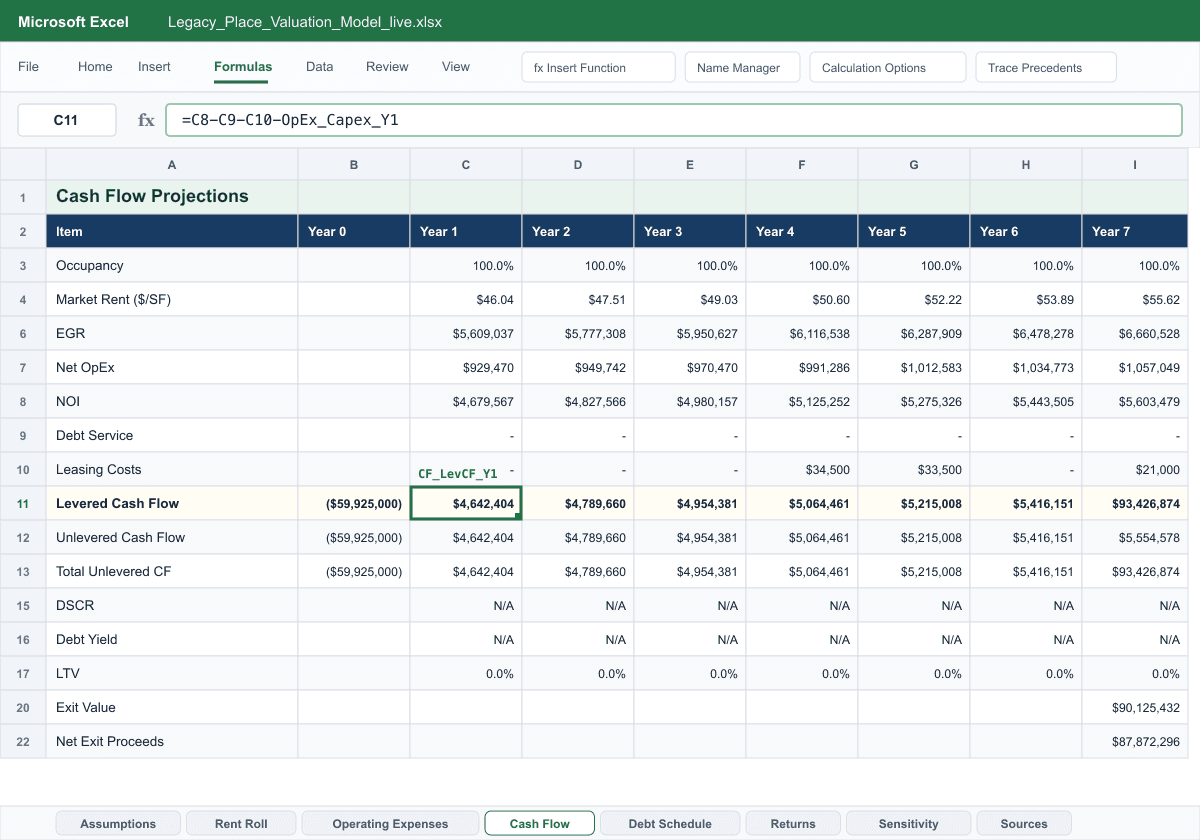Click the fx Insert Function button
The image size is (1200, 840).
coord(599,67)
